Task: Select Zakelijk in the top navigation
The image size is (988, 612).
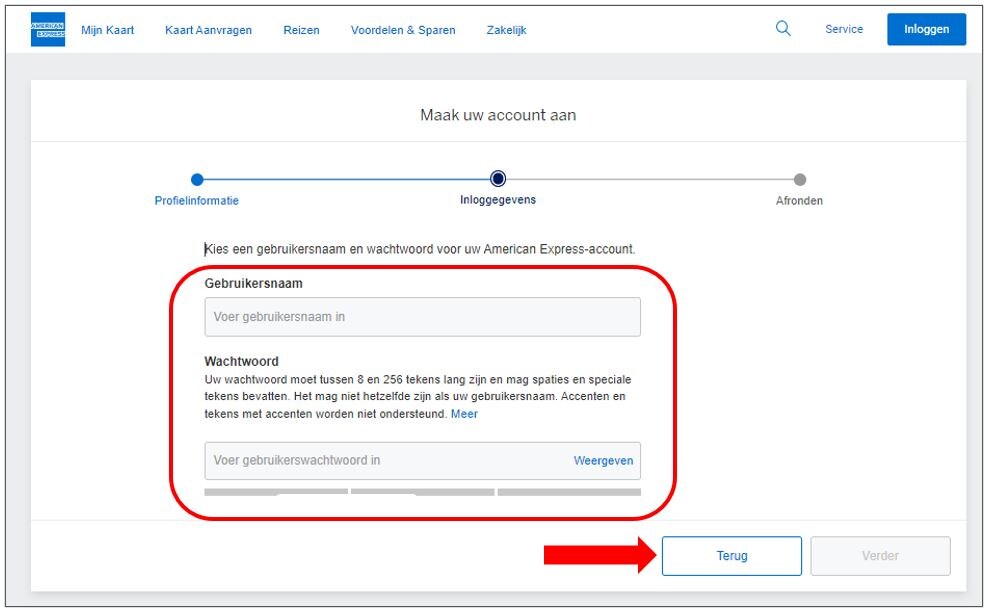Action: click(506, 30)
